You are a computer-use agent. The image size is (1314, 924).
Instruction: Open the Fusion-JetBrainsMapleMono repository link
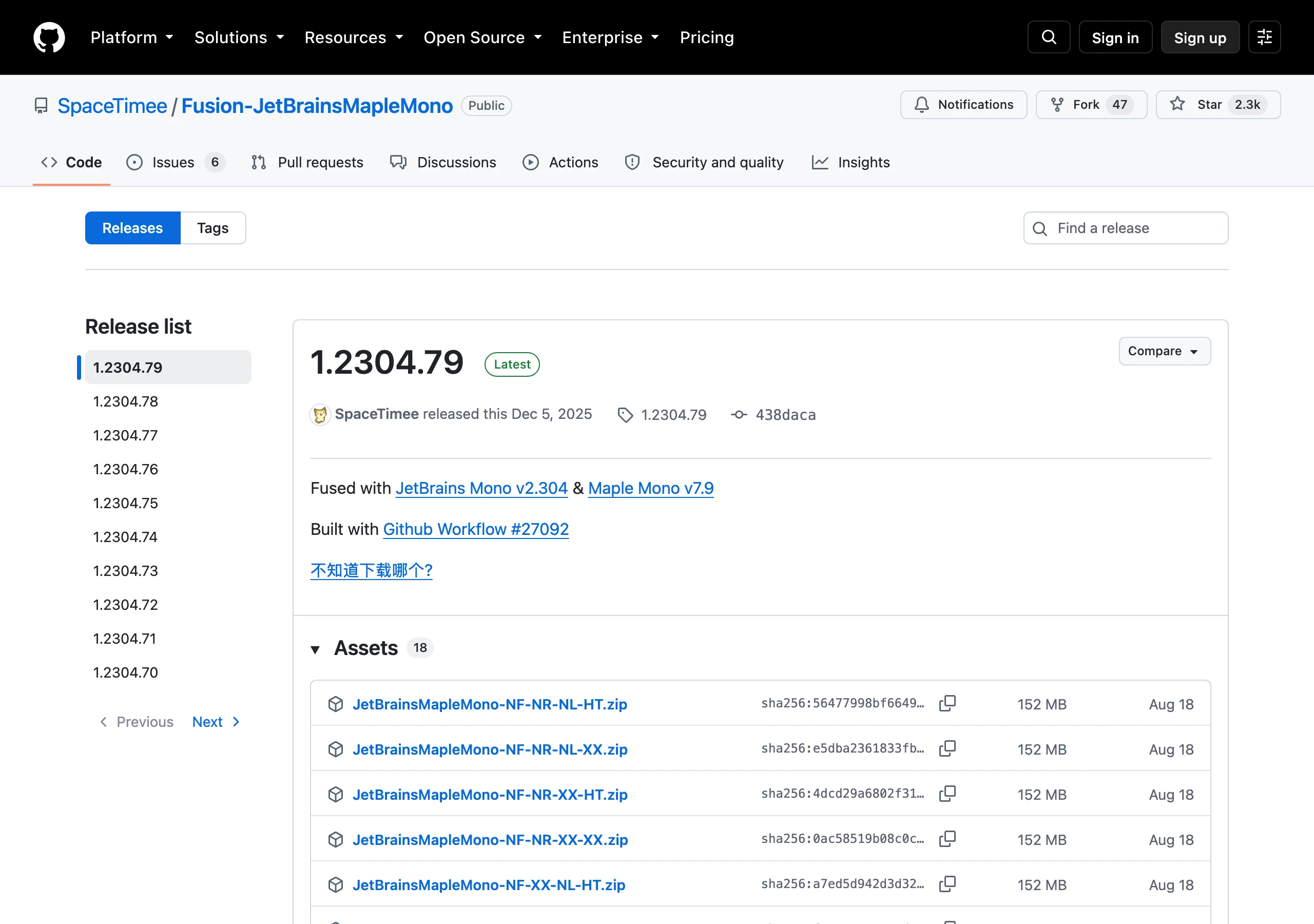coord(317,106)
